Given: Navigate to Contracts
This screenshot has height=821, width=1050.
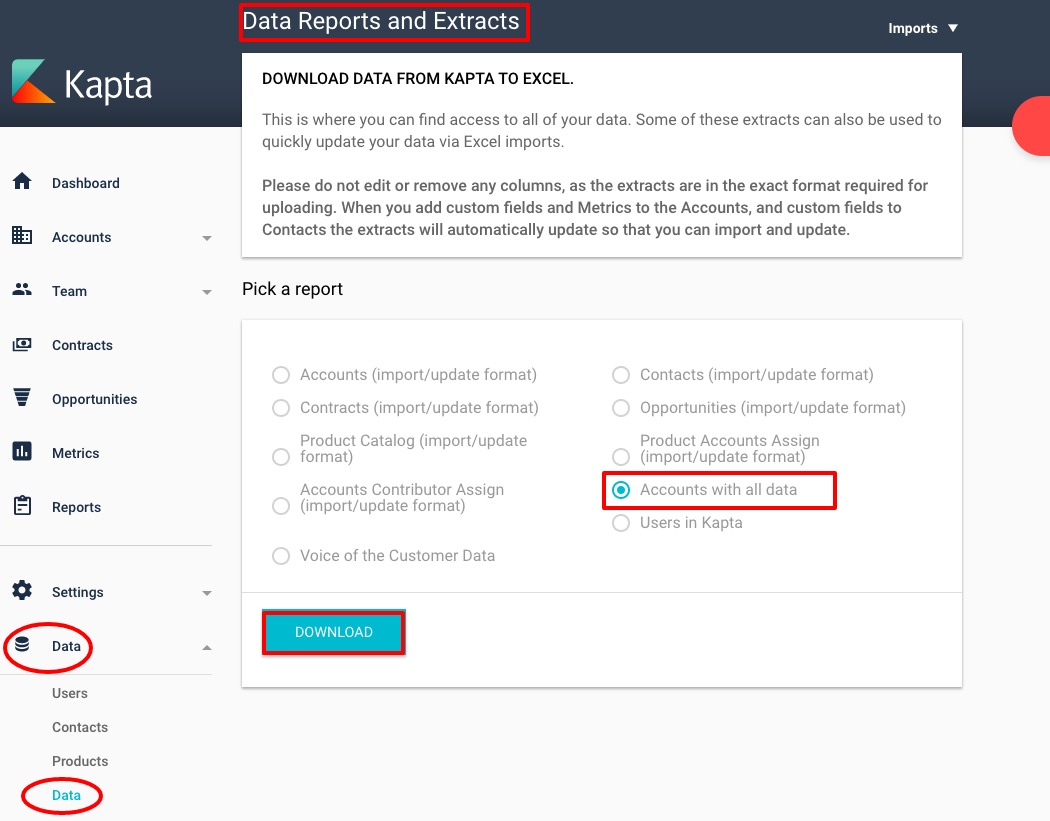Looking at the screenshot, I should tap(82, 345).
